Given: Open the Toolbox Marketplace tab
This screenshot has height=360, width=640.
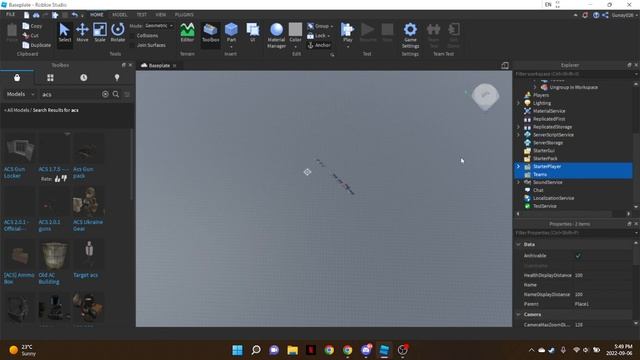Looking at the screenshot, I should click(x=17, y=78).
